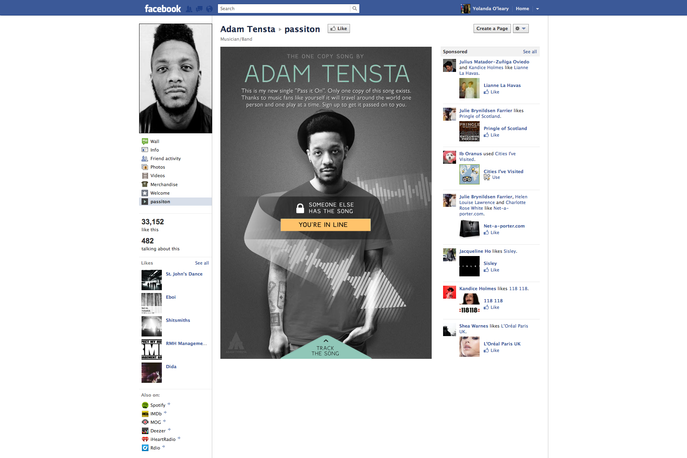Open the gear settings dropdown on page

pyautogui.click(x=521, y=28)
